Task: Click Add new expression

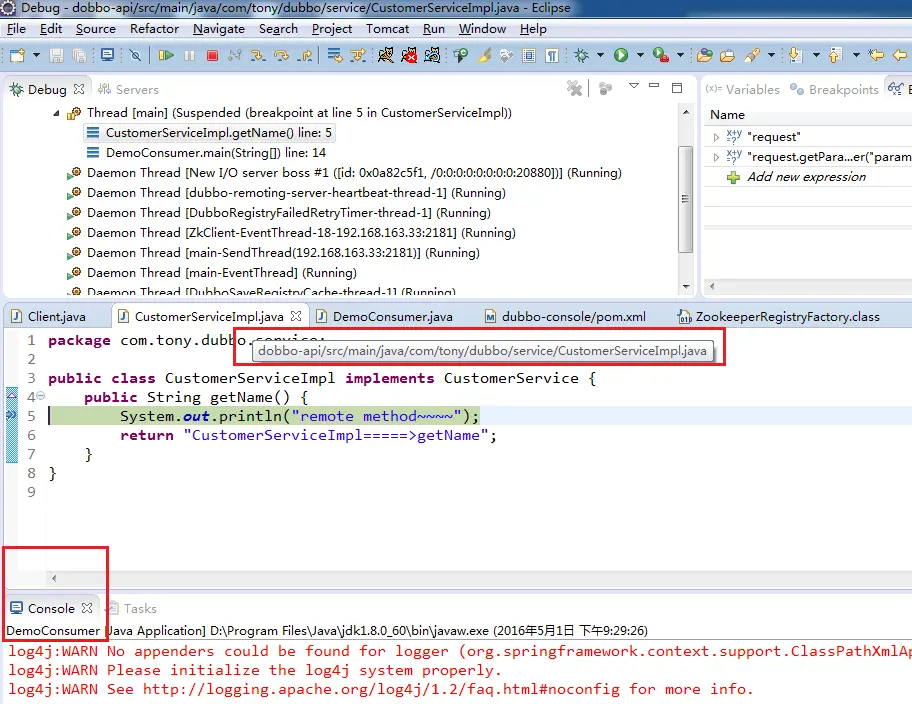Action: tap(806, 177)
